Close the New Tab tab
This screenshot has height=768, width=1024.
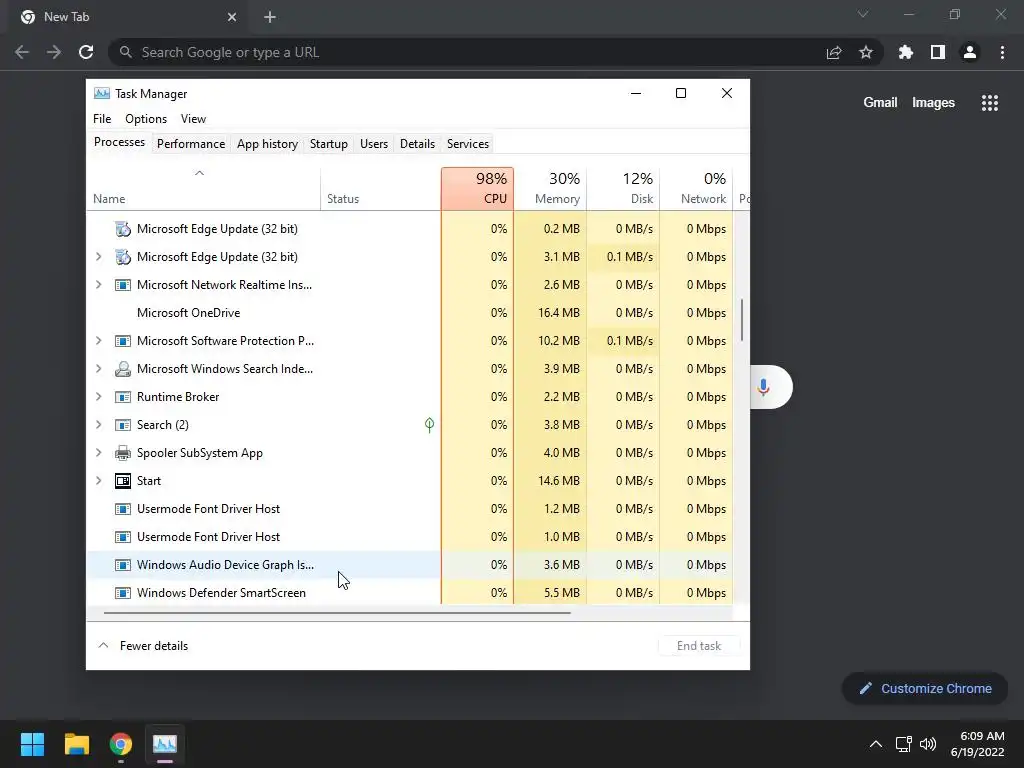tap(232, 17)
